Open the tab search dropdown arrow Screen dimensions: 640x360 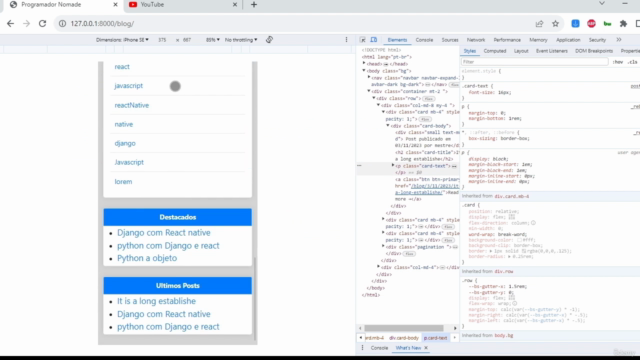coord(602,3)
